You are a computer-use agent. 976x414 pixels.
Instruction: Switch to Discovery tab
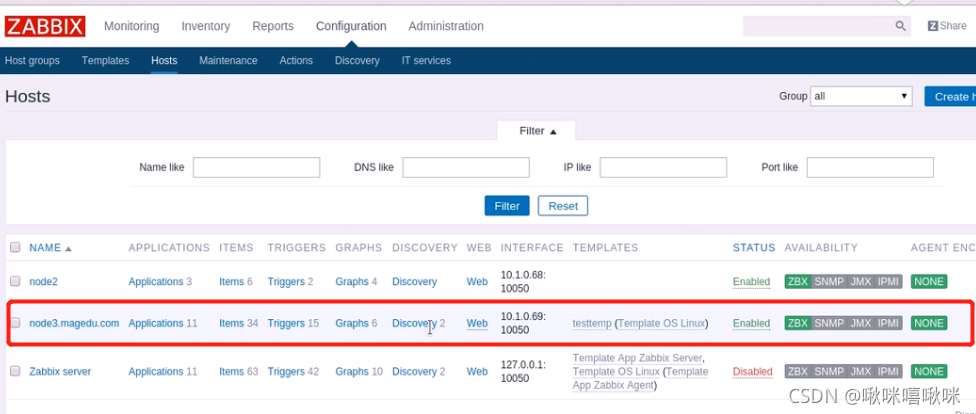[357, 60]
